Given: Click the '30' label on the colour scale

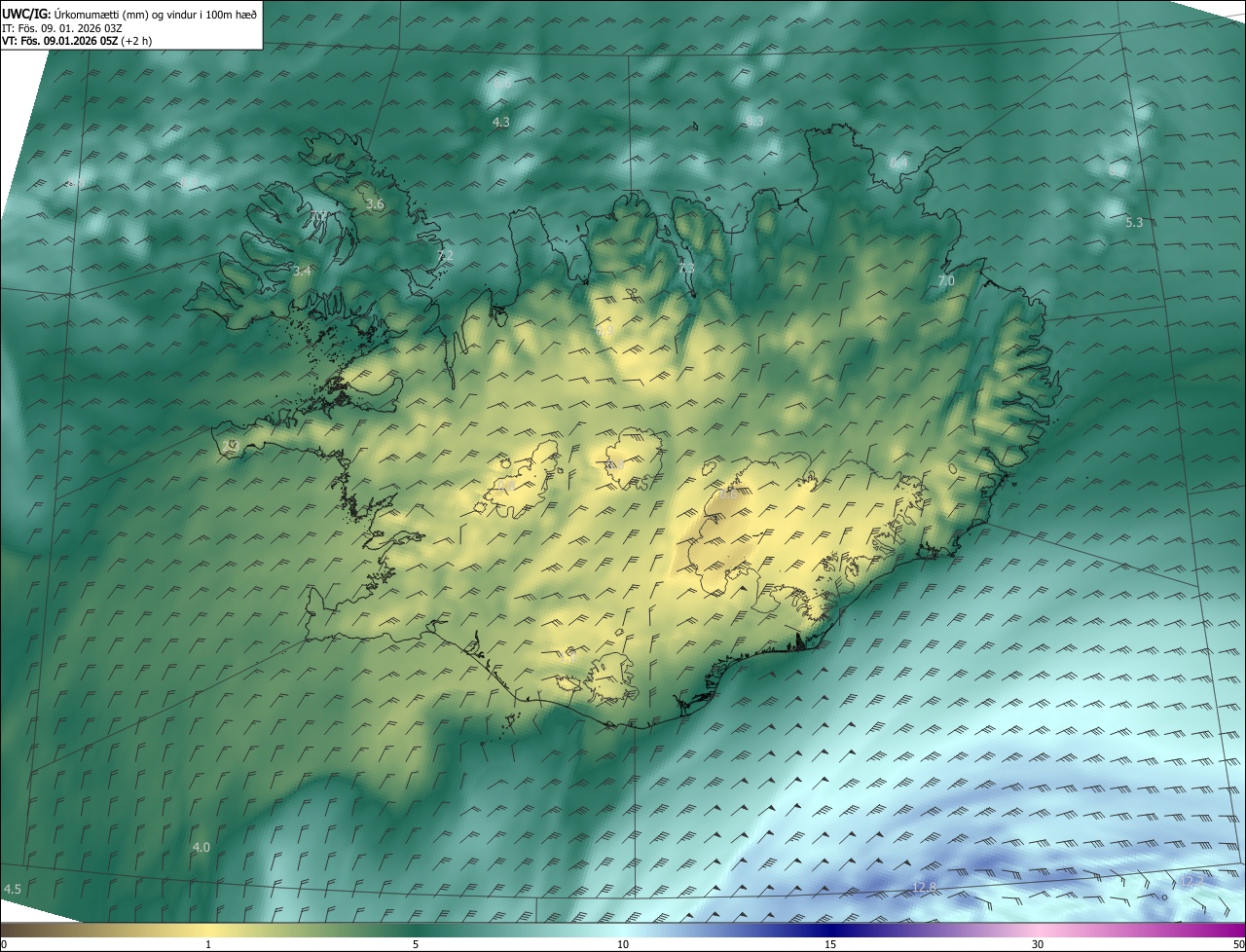Looking at the screenshot, I should pos(1038,944).
